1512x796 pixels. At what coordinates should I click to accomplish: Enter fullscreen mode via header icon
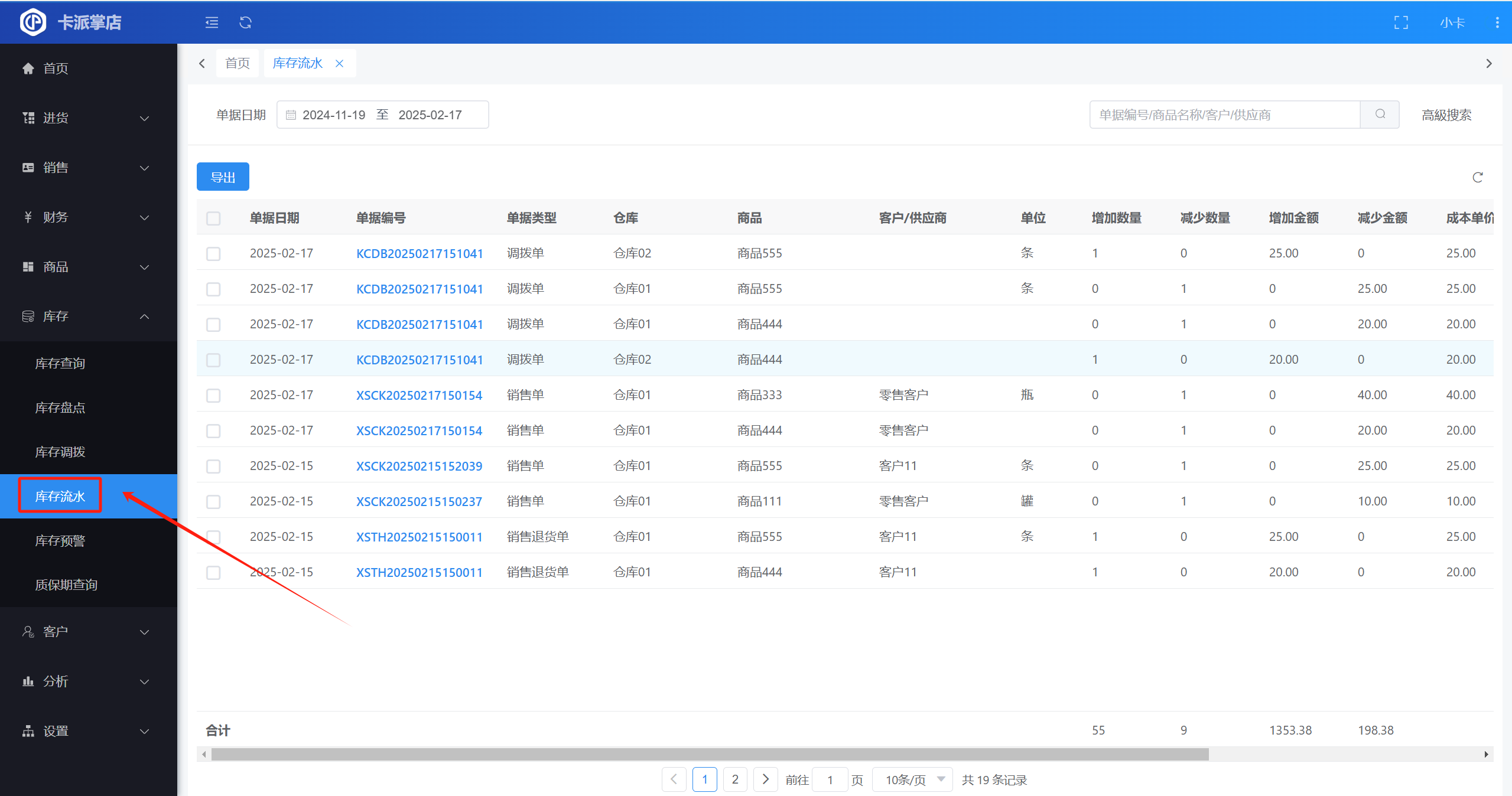tap(1401, 22)
